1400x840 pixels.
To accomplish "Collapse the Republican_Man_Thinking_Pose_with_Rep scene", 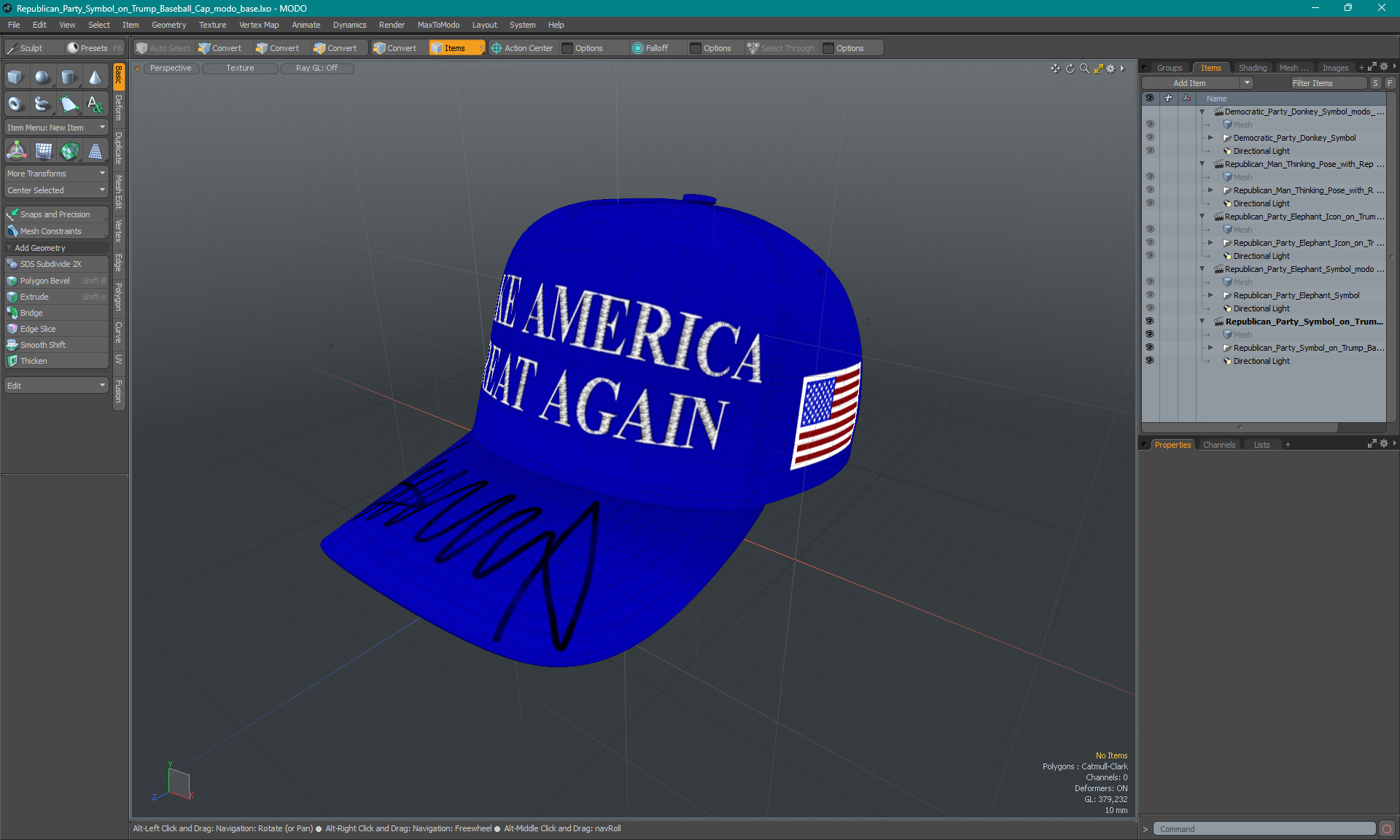I will [x=1202, y=164].
